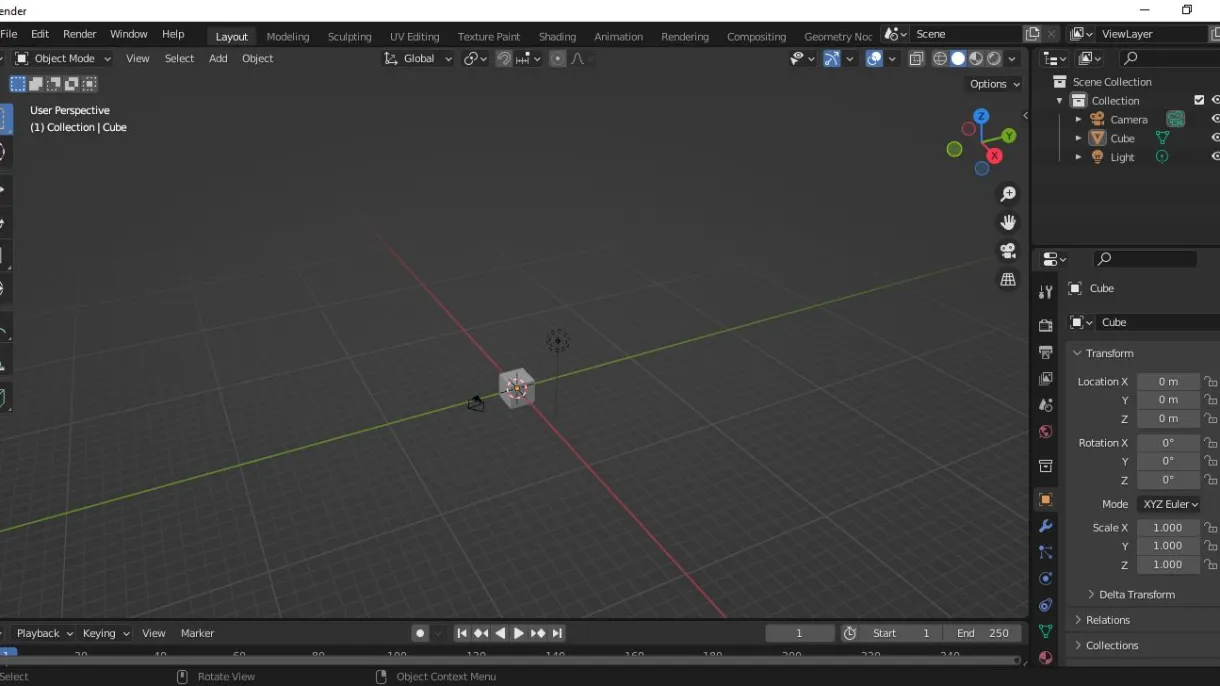1220x686 pixels.
Task: Open the Material properties tab
Action: coord(1045,657)
